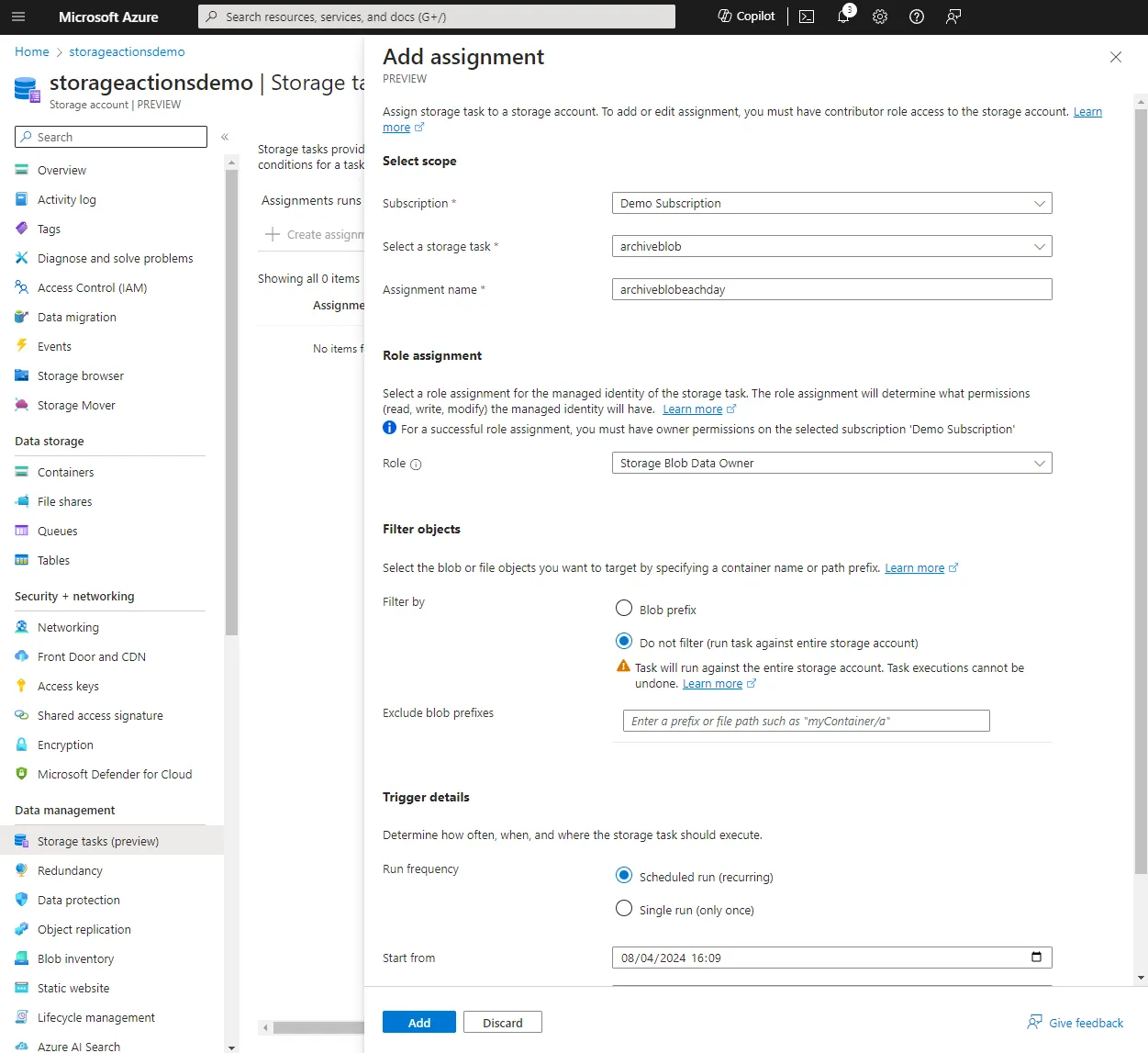
Task: Click the Add button
Action: click(418, 1023)
